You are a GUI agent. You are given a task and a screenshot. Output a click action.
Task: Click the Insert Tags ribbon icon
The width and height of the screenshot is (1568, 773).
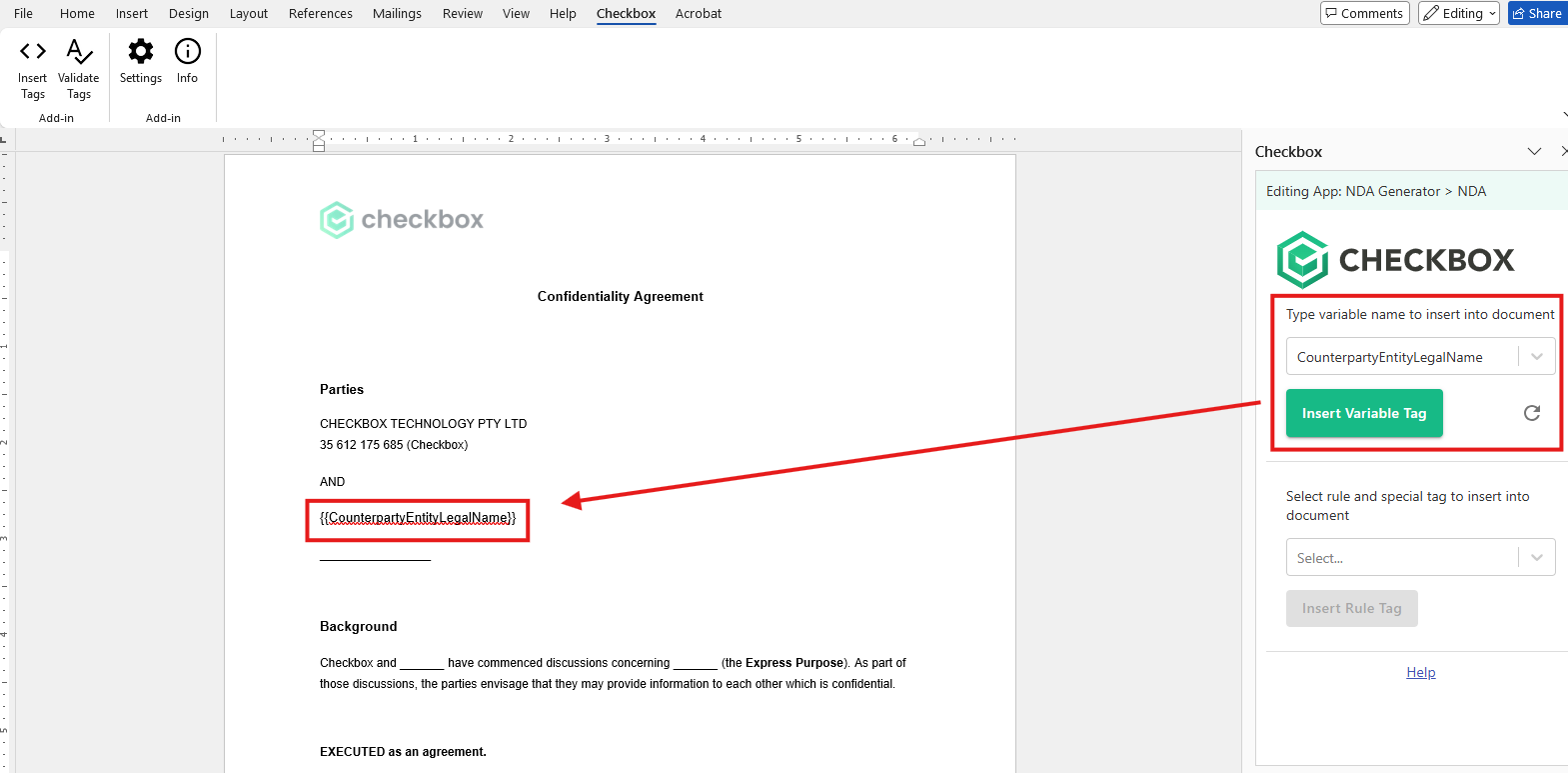click(x=33, y=68)
